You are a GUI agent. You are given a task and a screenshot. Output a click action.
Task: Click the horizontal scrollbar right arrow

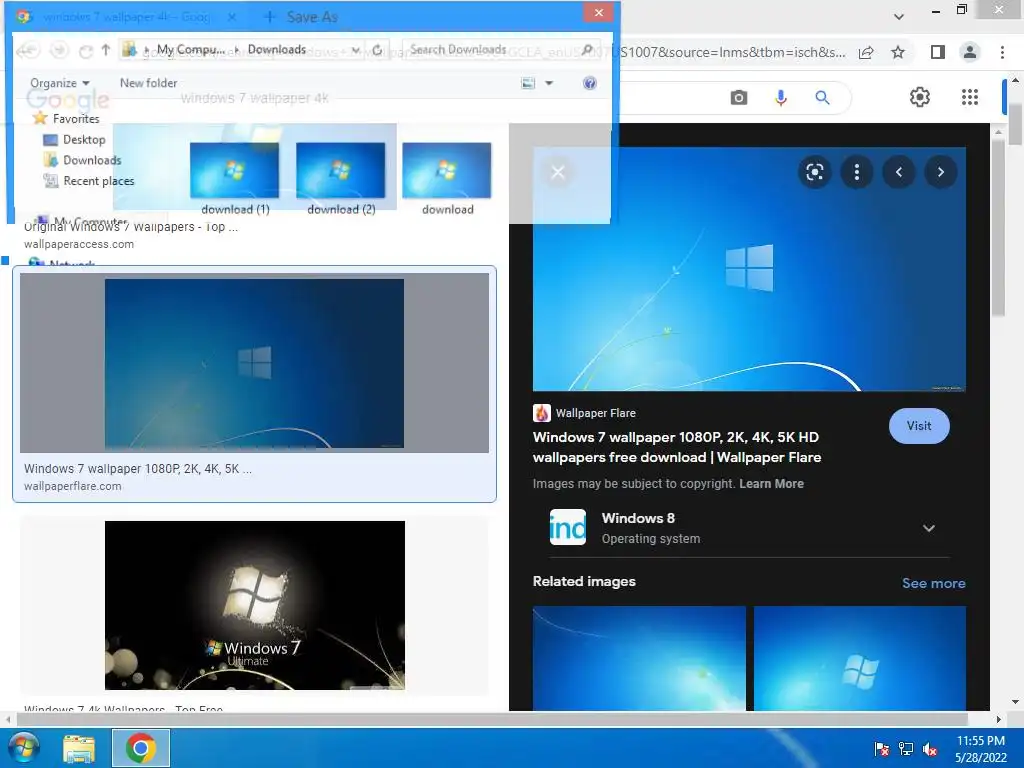pos(999,719)
